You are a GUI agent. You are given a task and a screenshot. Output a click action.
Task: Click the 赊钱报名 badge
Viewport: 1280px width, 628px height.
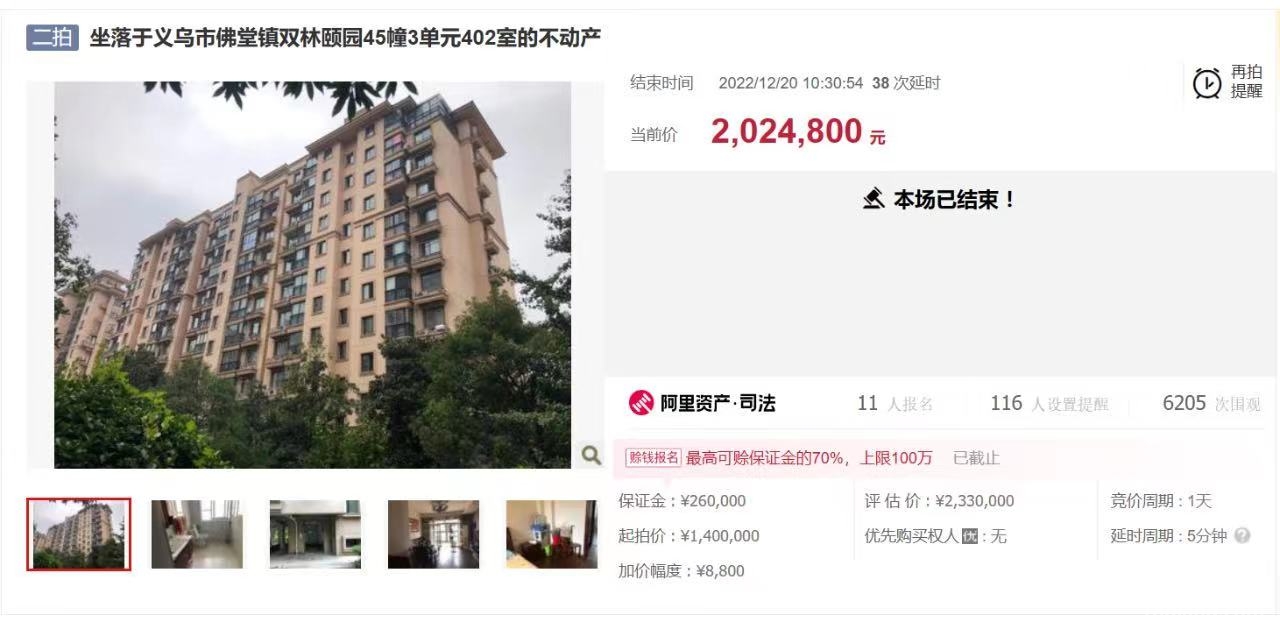[x=653, y=458]
